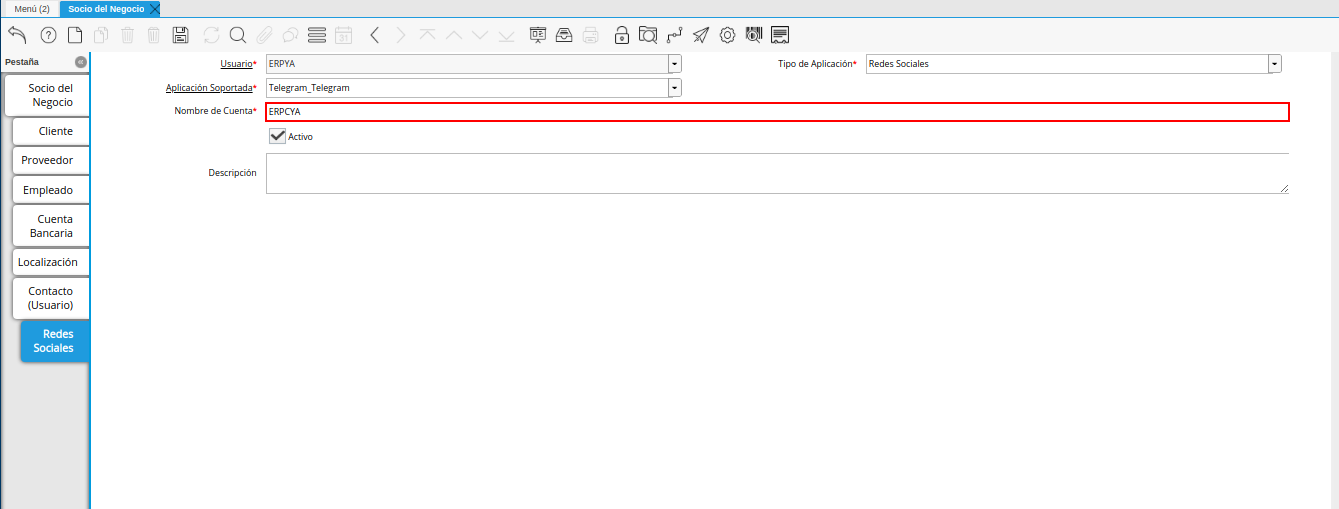
Task: Click the Descripción label text
Action: pos(232,173)
